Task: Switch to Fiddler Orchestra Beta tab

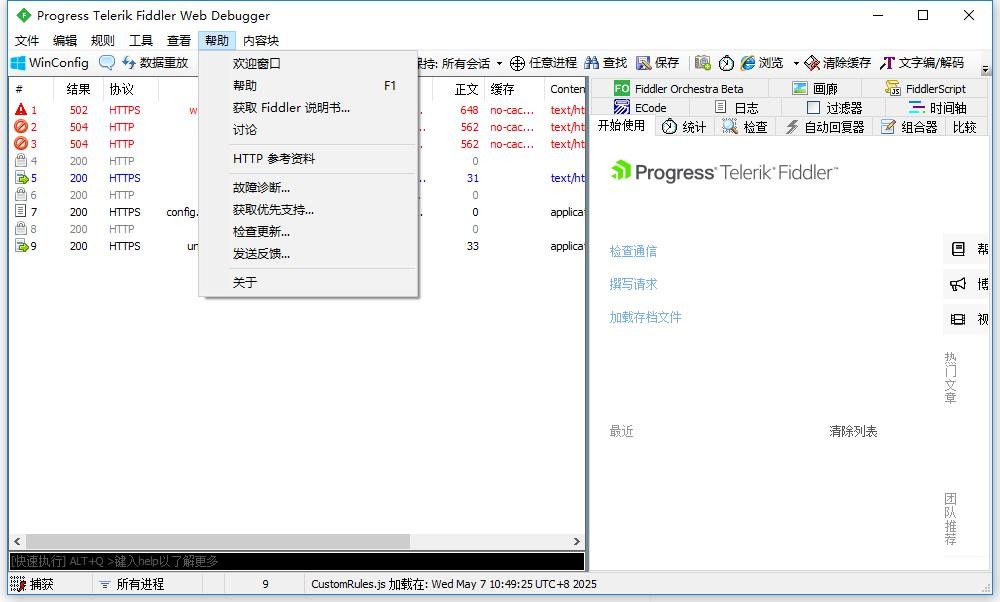Action: tap(679, 89)
